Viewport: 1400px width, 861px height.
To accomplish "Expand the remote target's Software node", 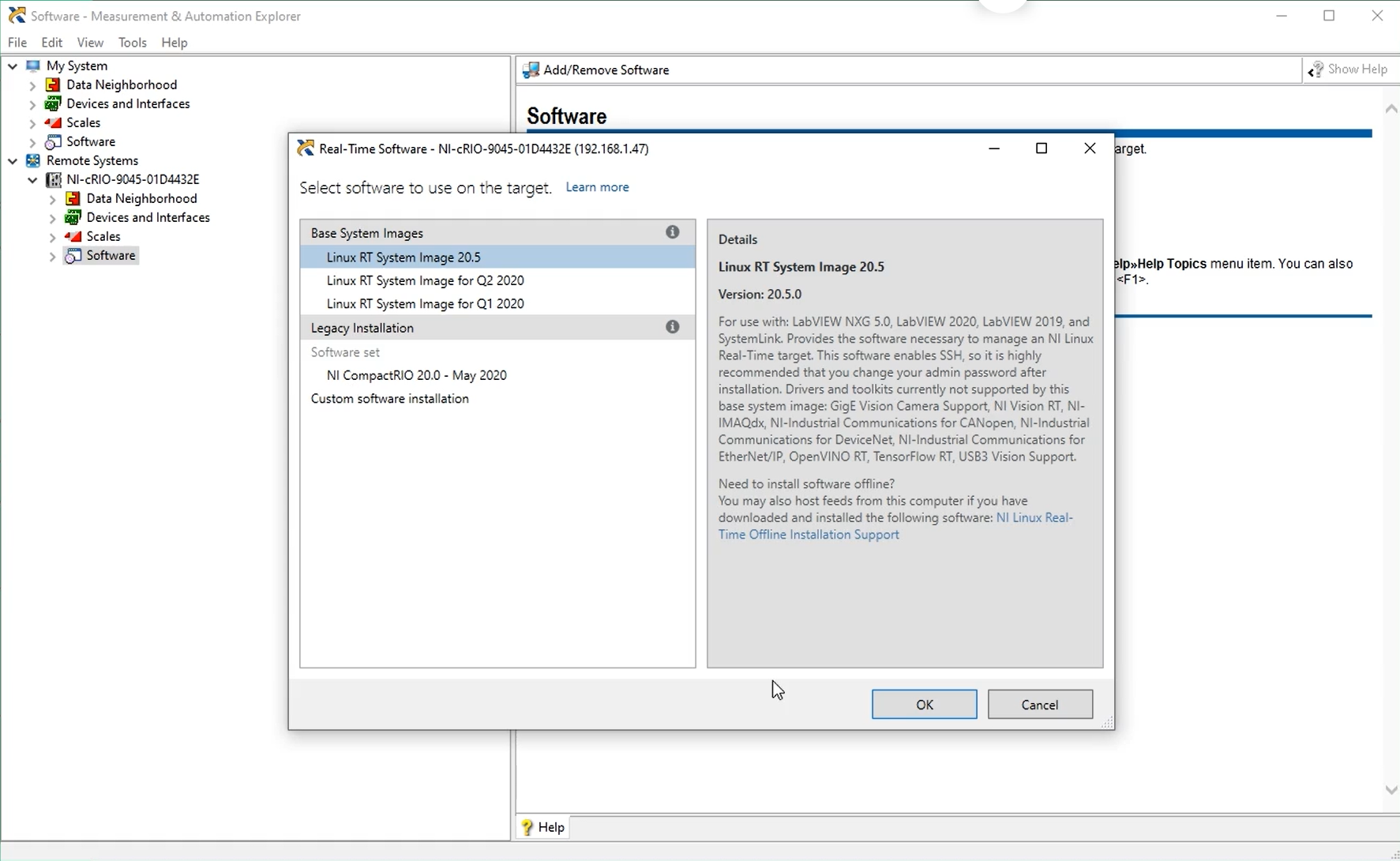I will click(x=52, y=257).
